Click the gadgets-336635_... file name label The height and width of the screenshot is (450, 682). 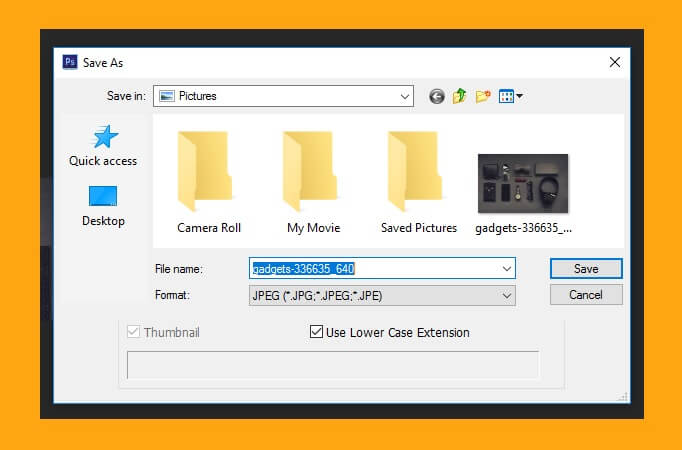(x=523, y=228)
